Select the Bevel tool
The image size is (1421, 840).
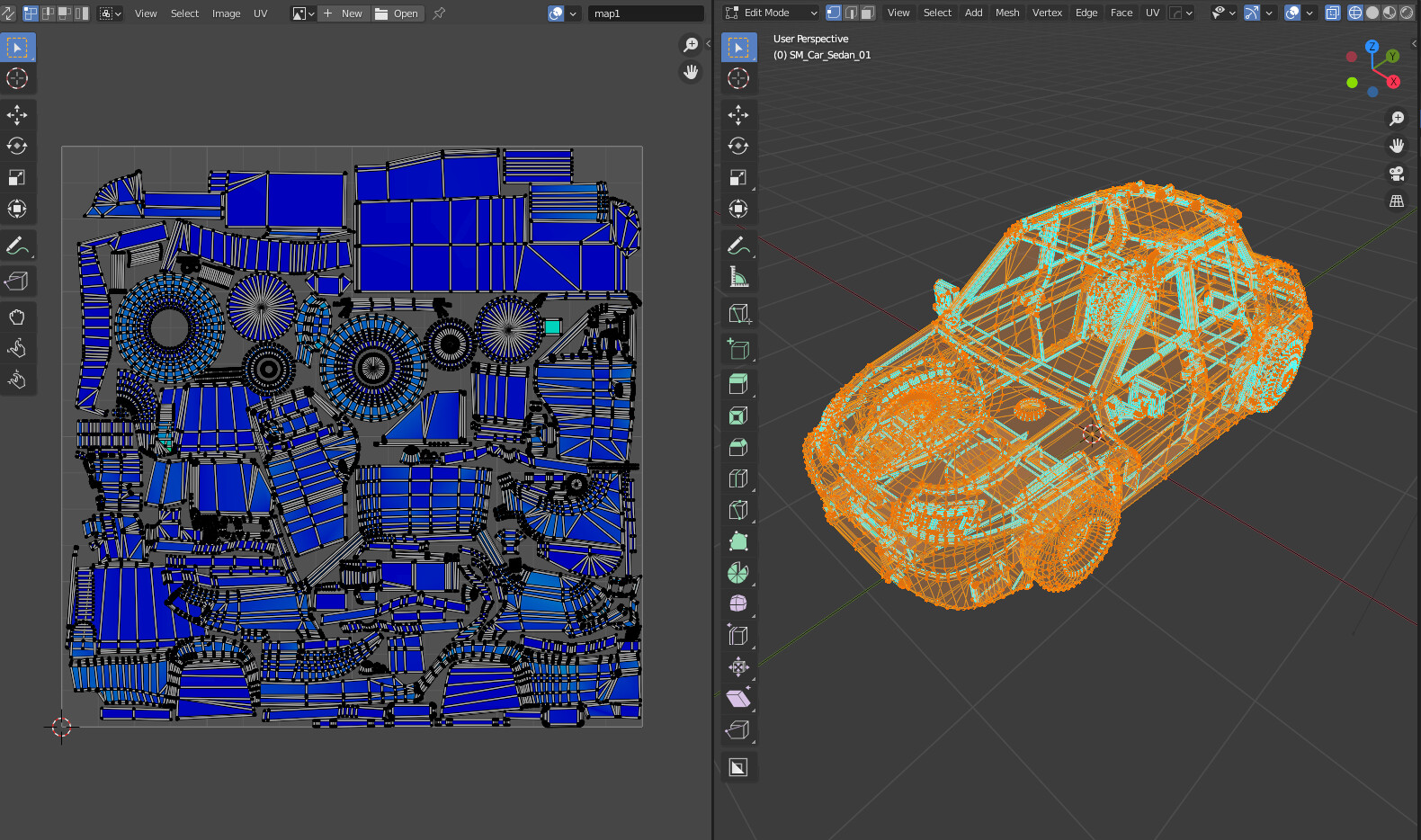tap(738, 447)
